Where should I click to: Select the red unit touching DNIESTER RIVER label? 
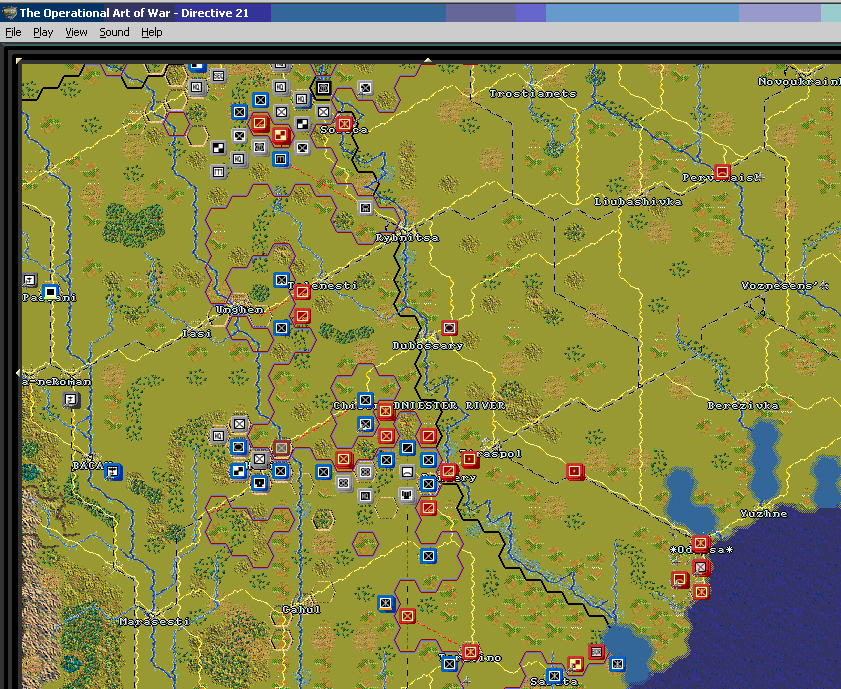(x=386, y=411)
